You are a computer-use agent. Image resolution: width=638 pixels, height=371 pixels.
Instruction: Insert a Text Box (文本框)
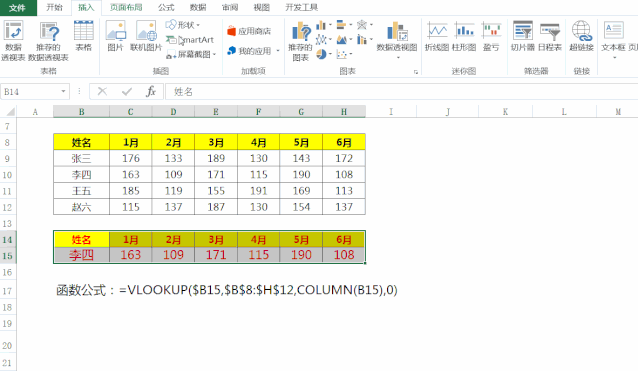point(613,37)
